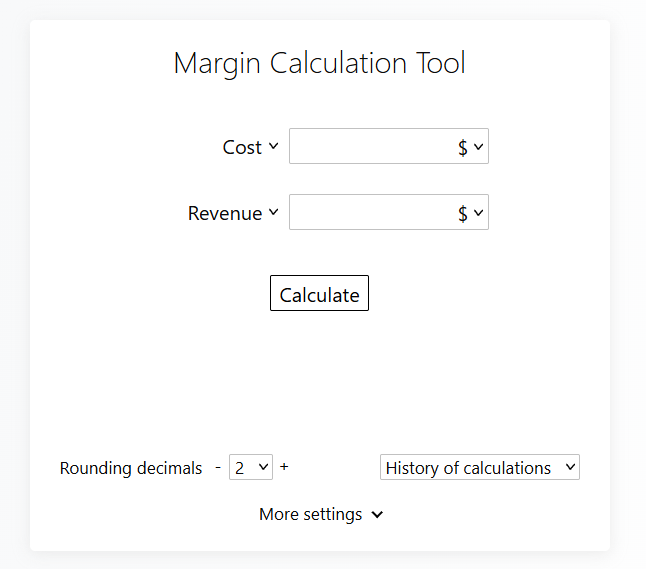Open the rounding decimals selector showing 2
This screenshot has height=569, width=646.
(250, 467)
